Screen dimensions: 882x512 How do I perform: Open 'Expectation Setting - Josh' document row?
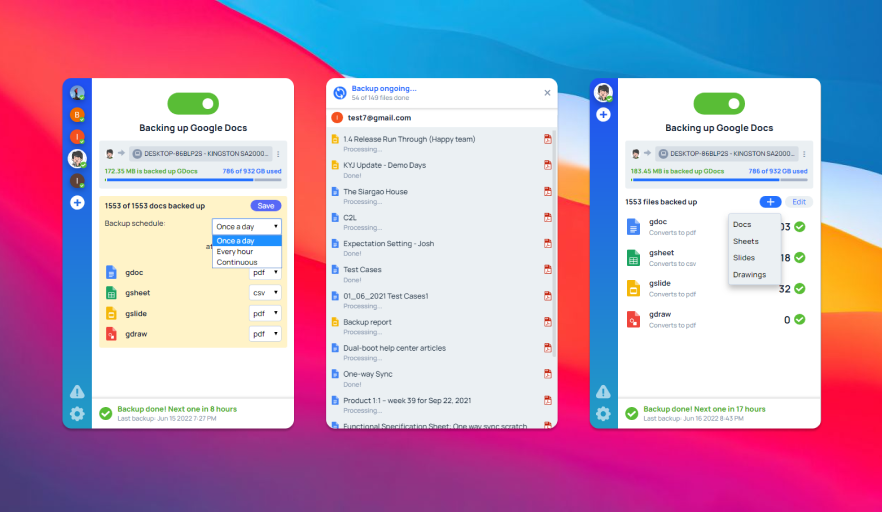tap(440, 248)
